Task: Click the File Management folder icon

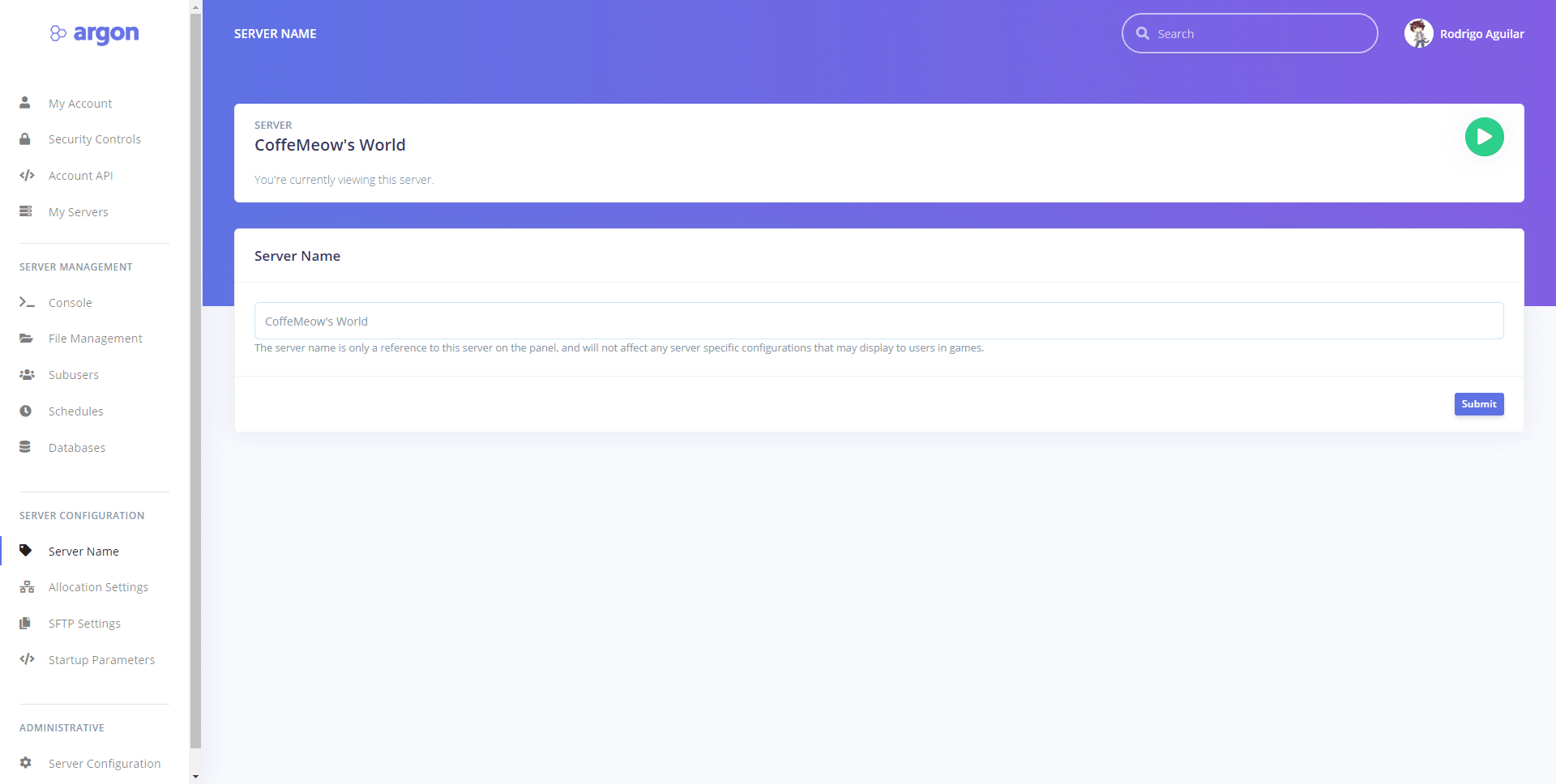Action: click(27, 339)
